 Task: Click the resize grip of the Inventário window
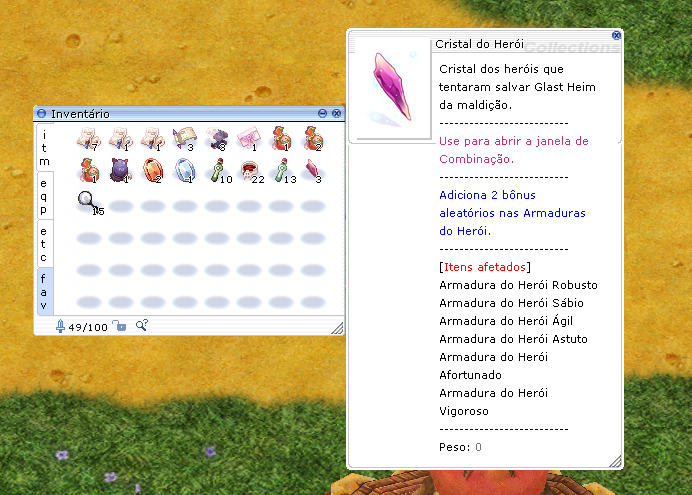tap(337, 328)
